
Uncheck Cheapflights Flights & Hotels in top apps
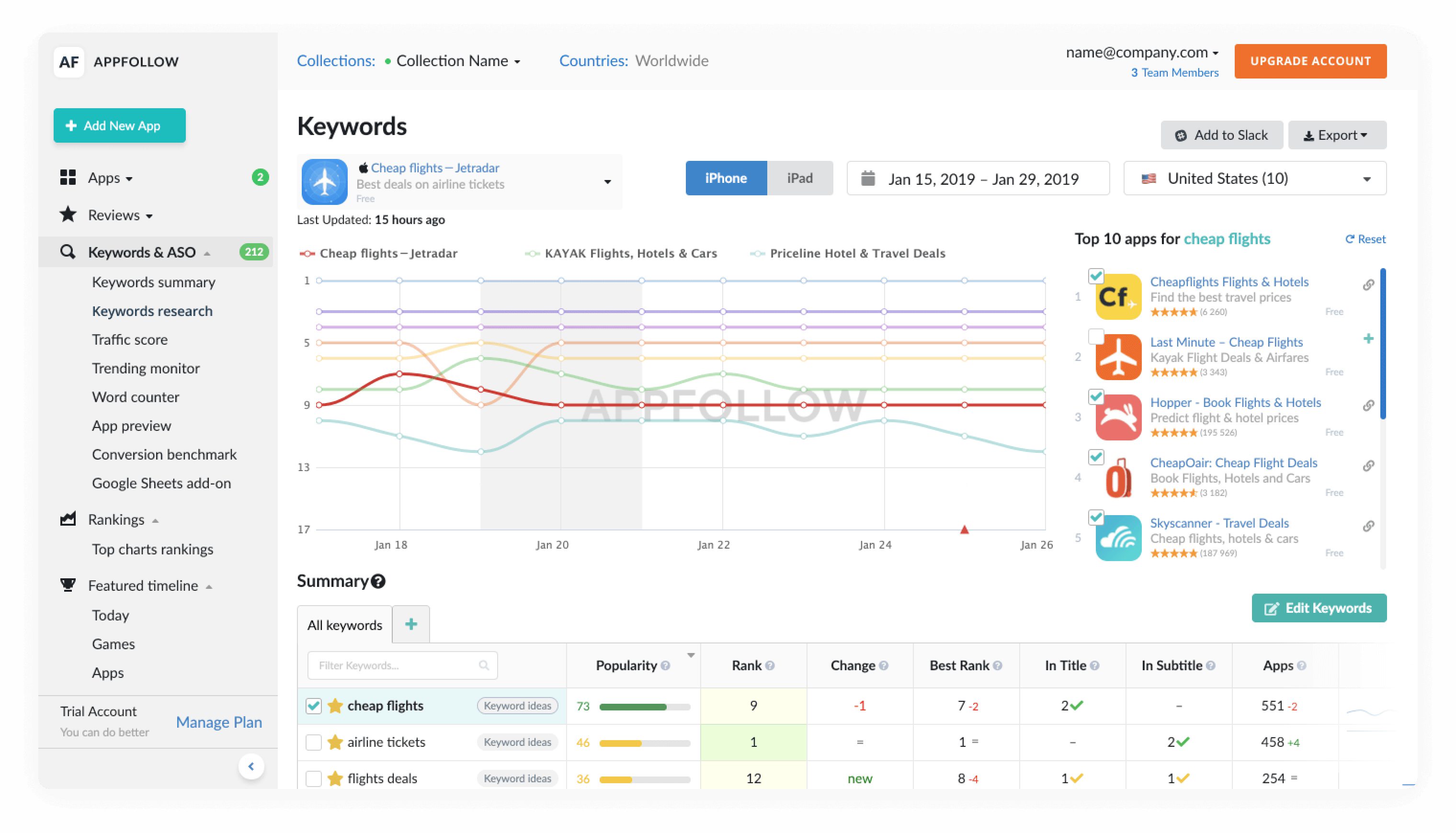1096,276
